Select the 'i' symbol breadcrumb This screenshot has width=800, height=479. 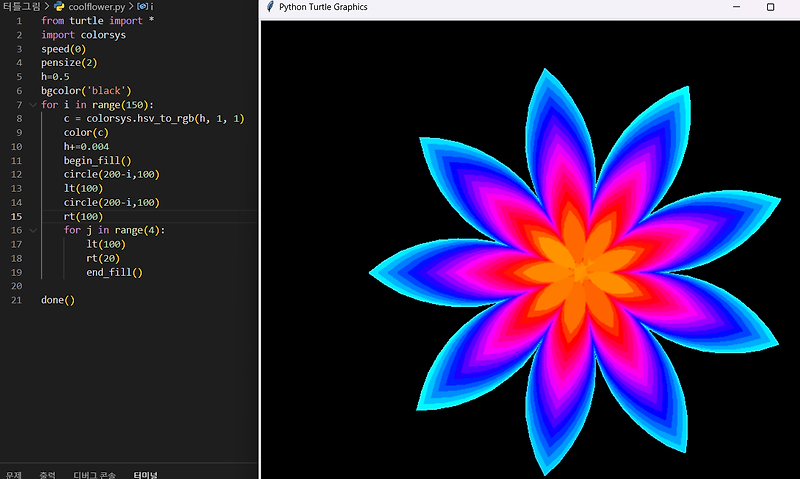(152, 7)
